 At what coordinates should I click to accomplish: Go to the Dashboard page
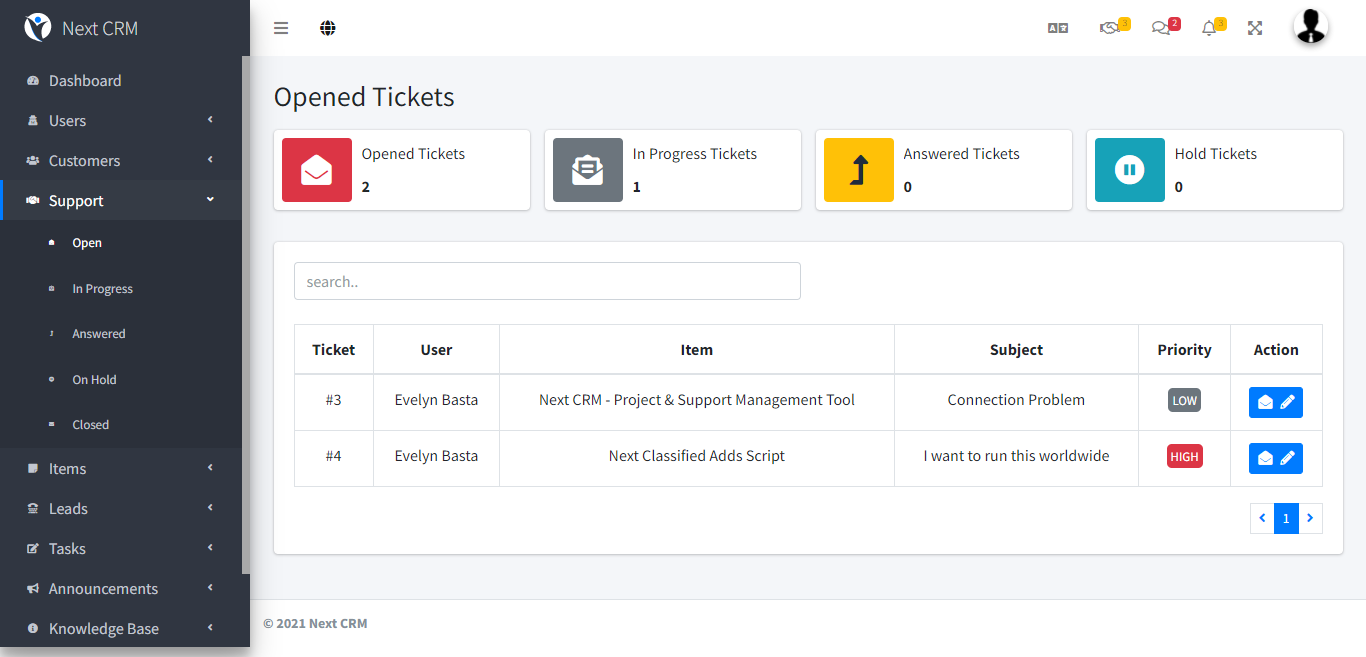click(x=85, y=81)
